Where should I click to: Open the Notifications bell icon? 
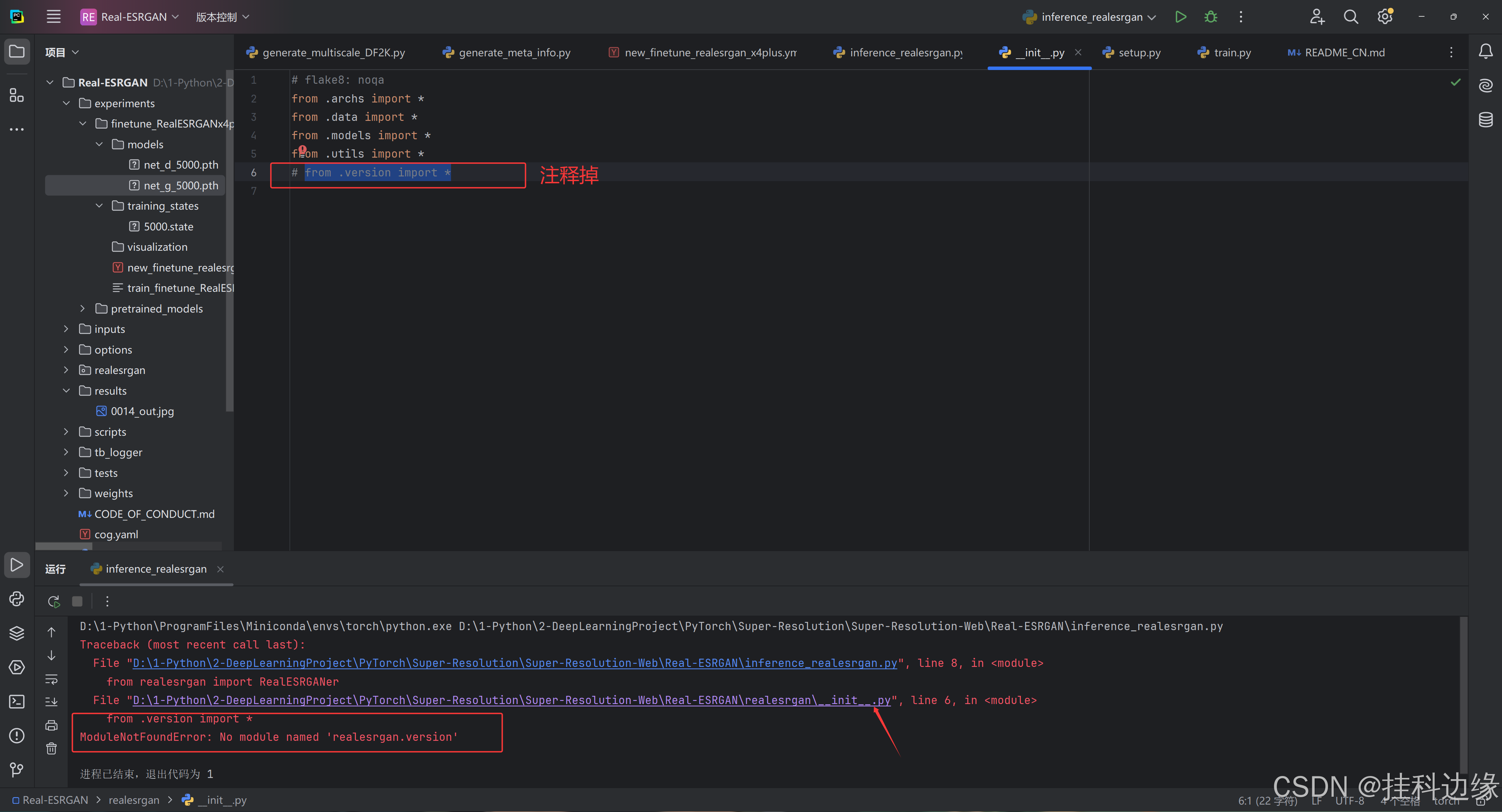[1485, 52]
